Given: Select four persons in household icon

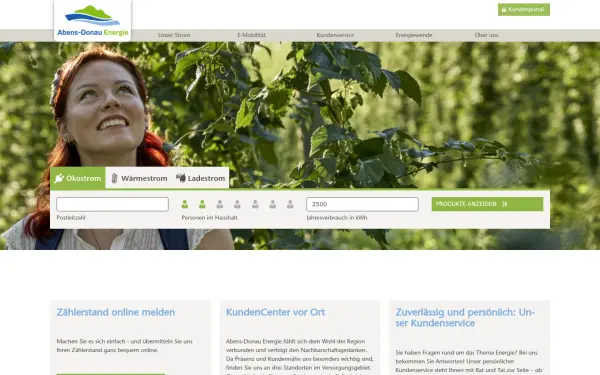Looking at the screenshot, I should (237, 204).
